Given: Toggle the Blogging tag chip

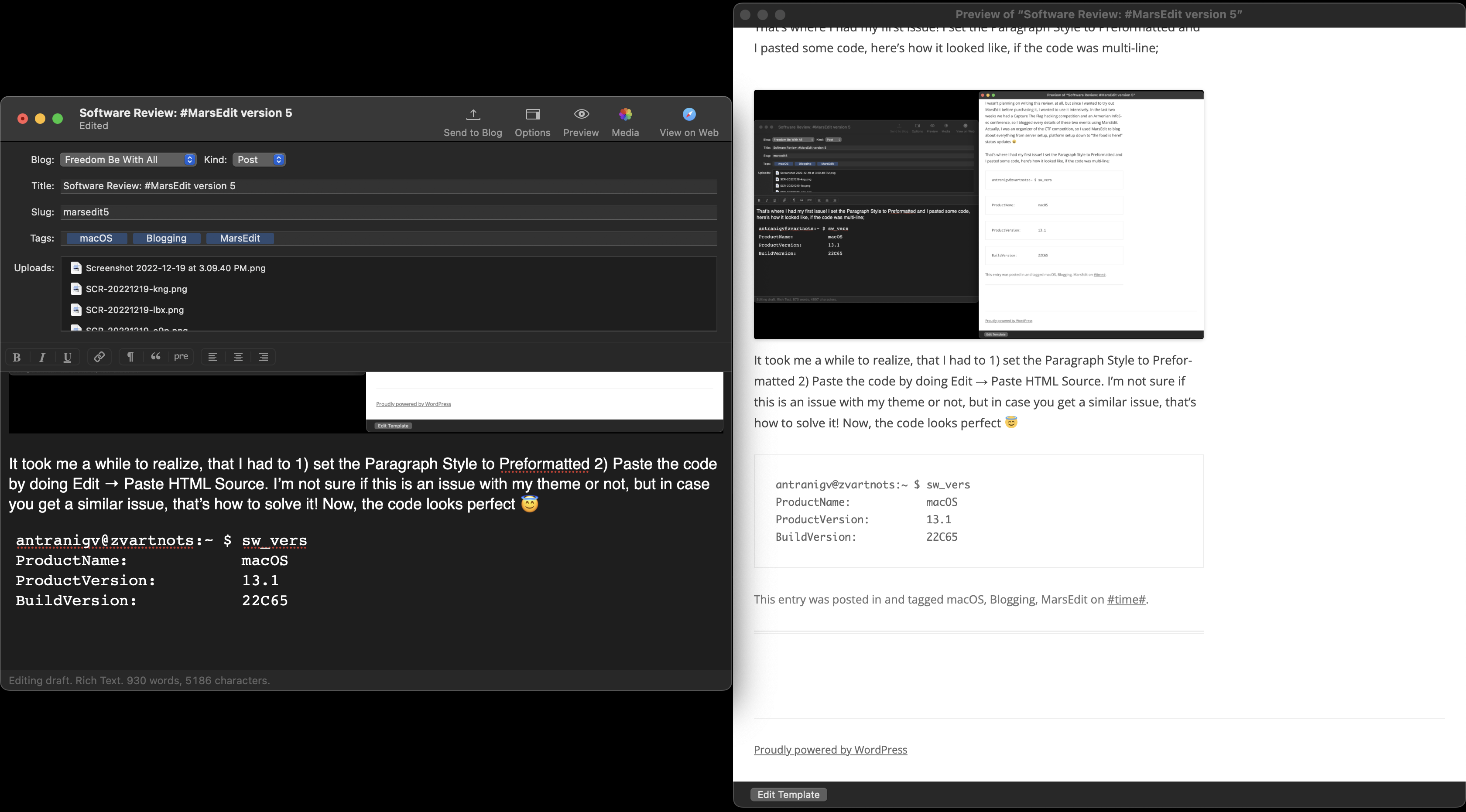Looking at the screenshot, I should 166,238.
